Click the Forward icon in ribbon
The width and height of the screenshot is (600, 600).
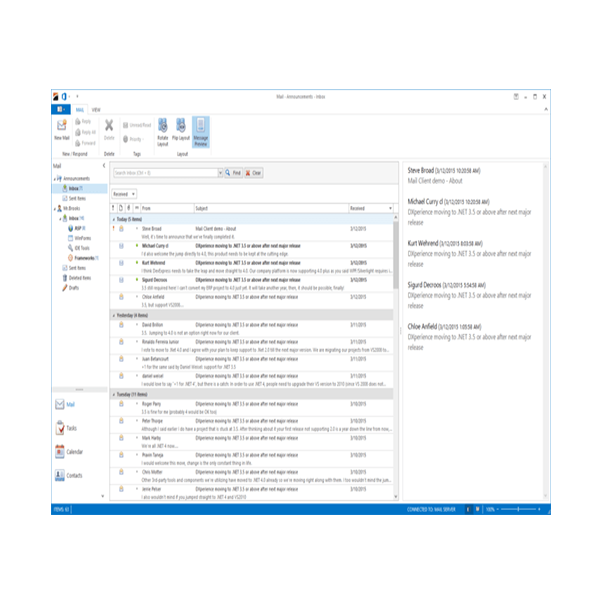pyautogui.click(x=78, y=143)
